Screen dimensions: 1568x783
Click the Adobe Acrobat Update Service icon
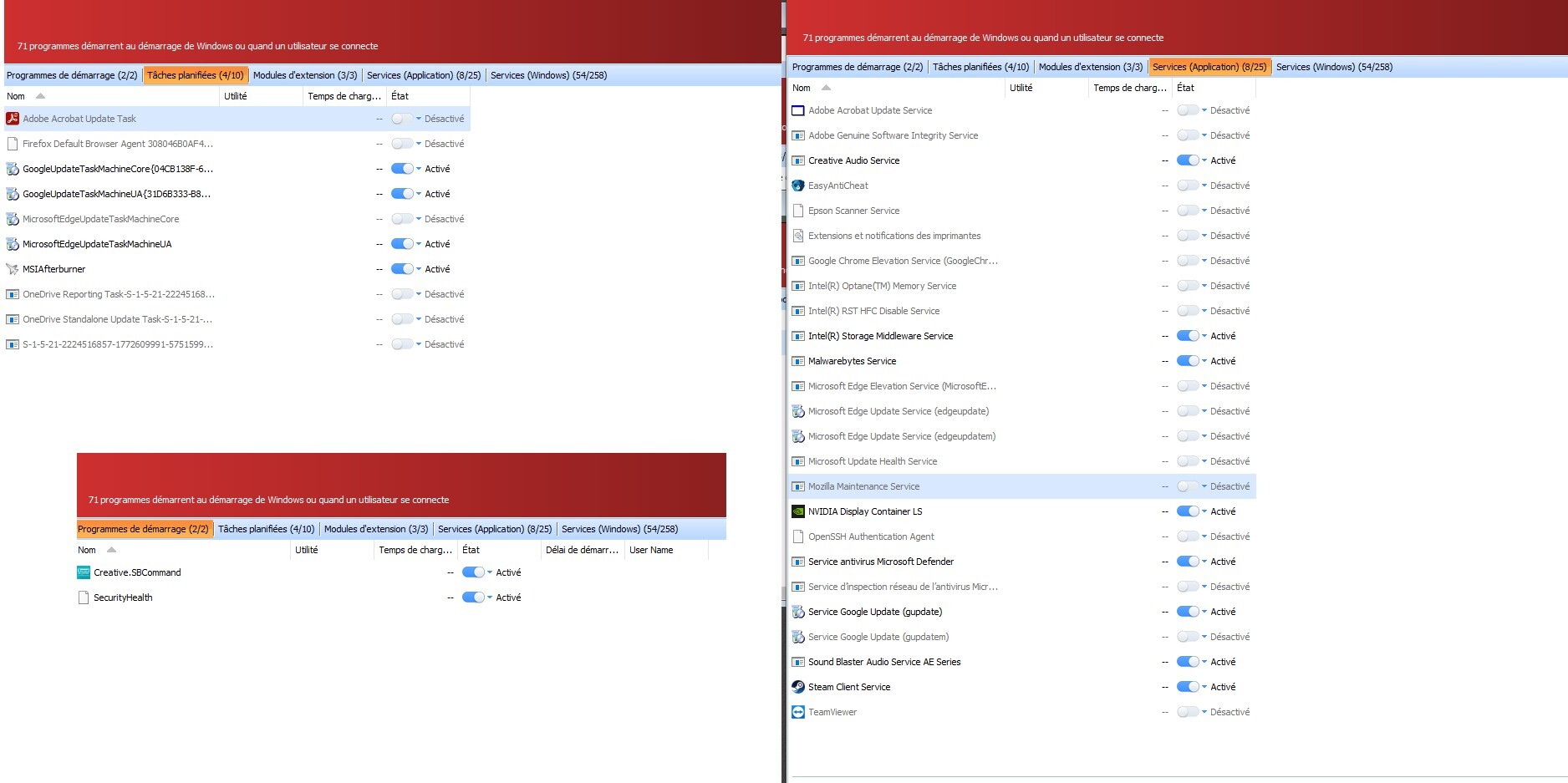[798, 110]
